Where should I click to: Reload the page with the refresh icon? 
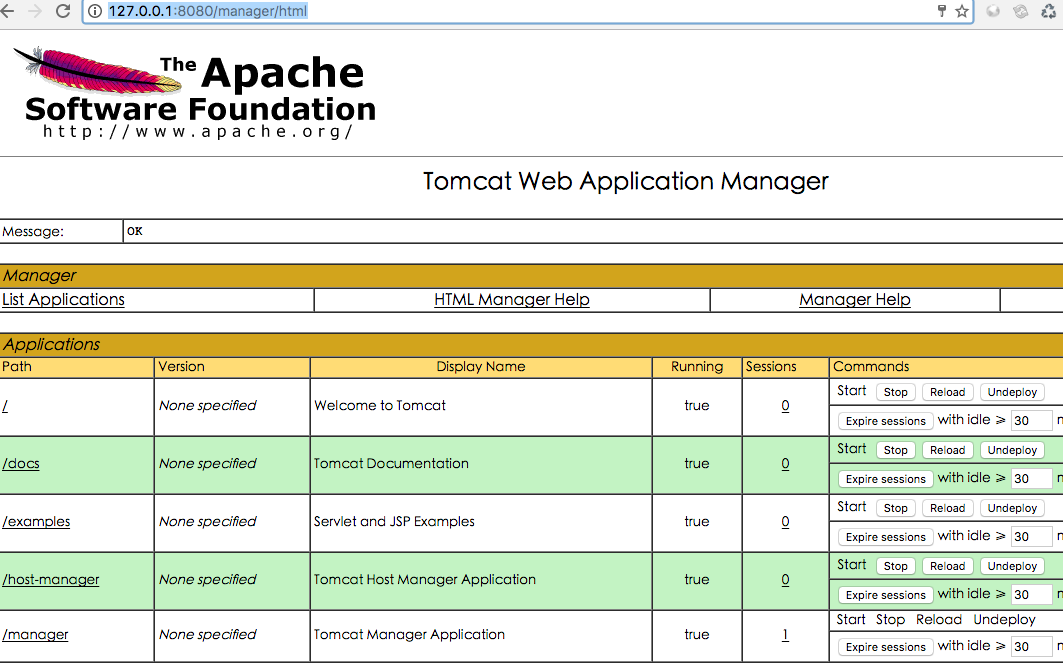coord(63,11)
